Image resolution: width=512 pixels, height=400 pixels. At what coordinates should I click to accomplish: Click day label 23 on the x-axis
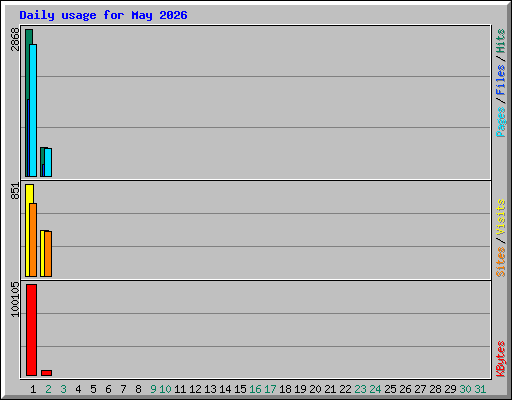(360, 389)
